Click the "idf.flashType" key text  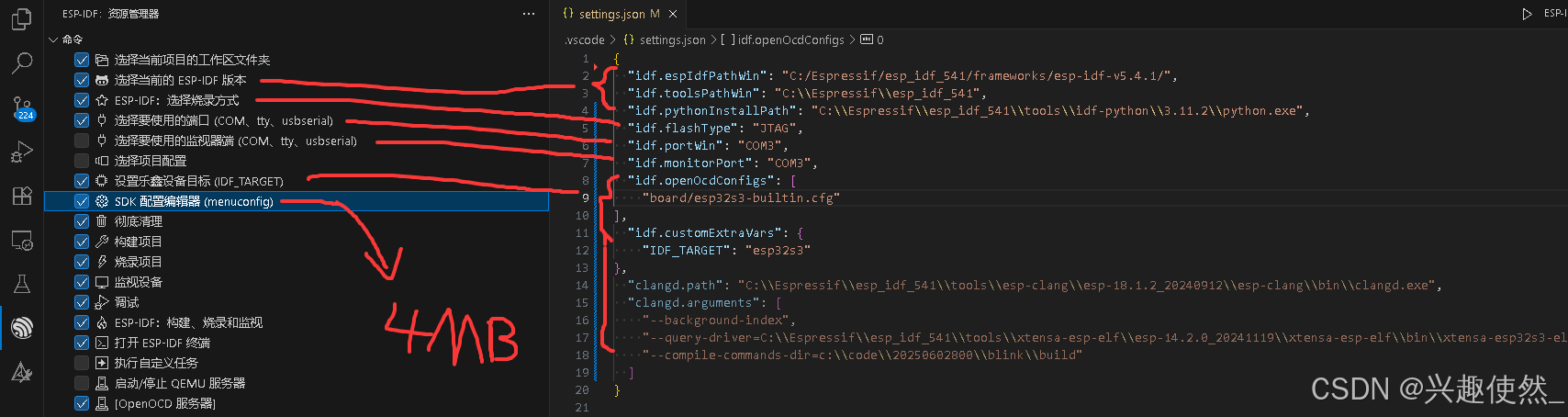[683, 129]
